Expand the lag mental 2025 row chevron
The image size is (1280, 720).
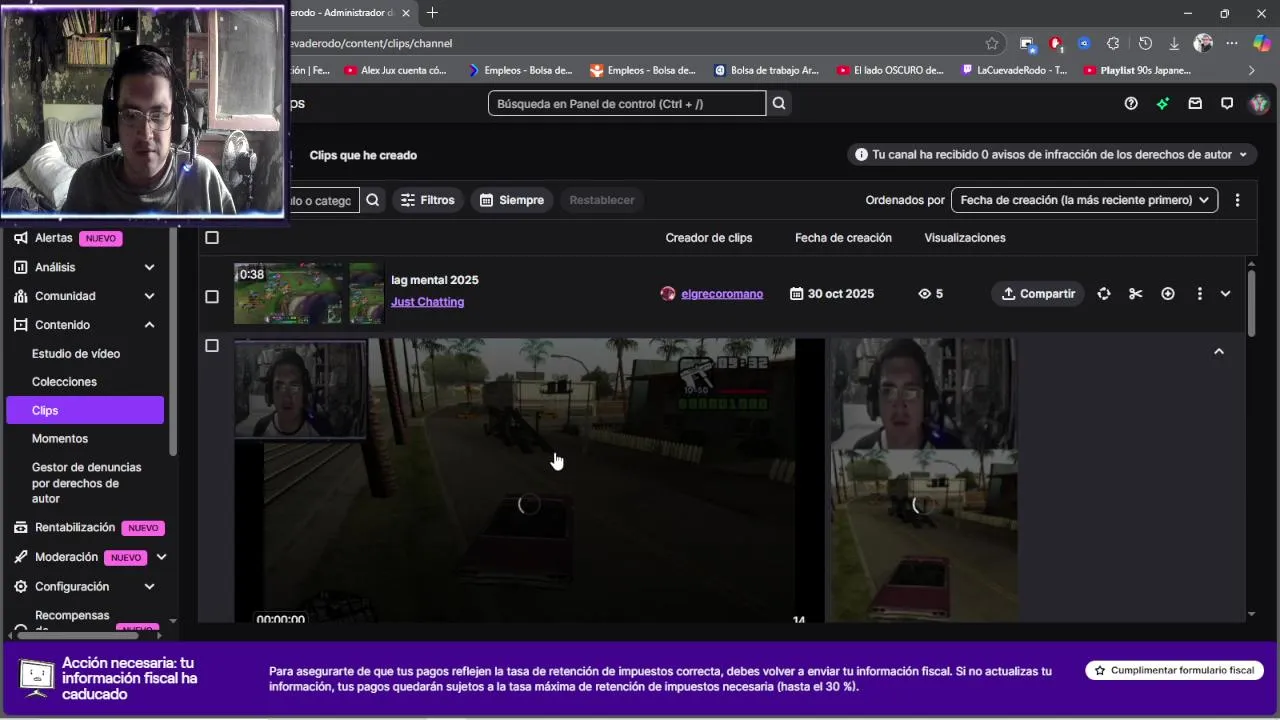pos(1225,294)
